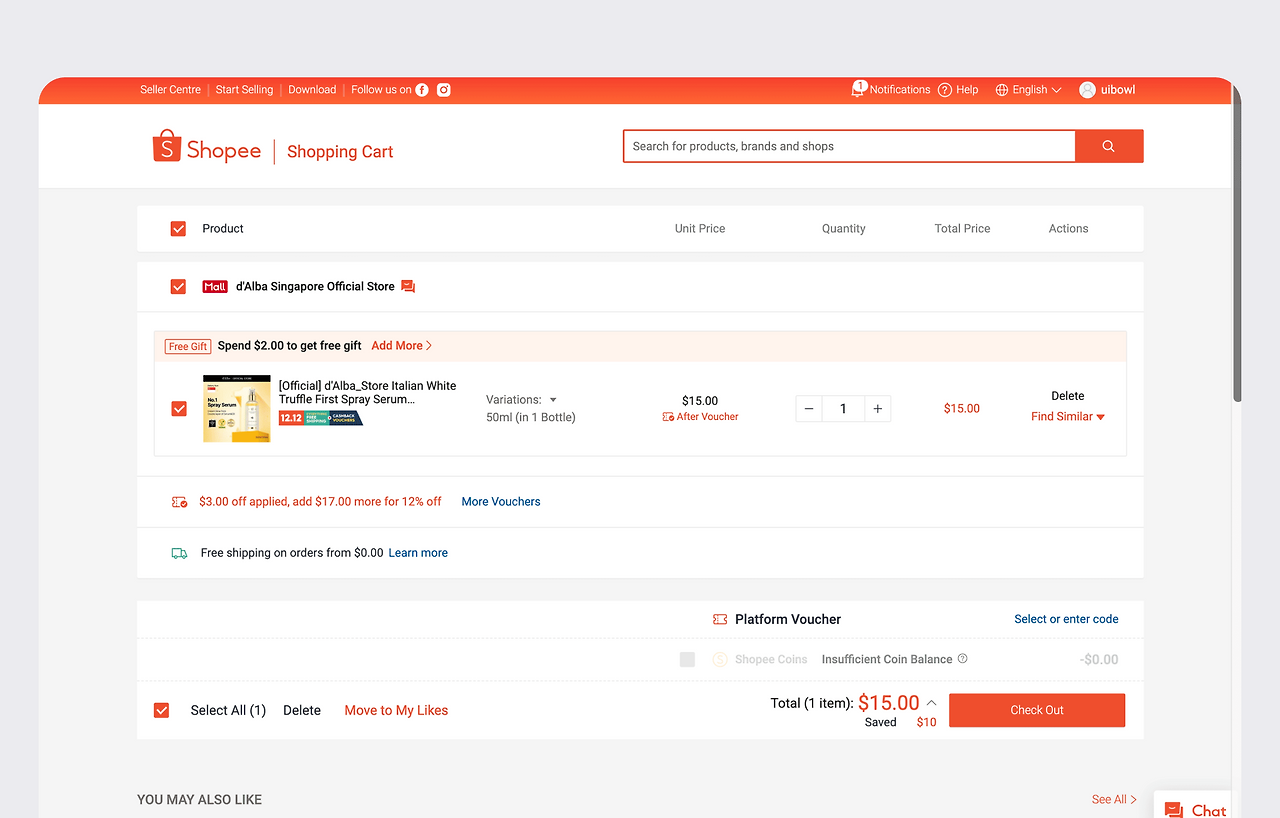
Task: Toggle the d'Alba Singapore Official Store checkbox
Action: point(178,287)
